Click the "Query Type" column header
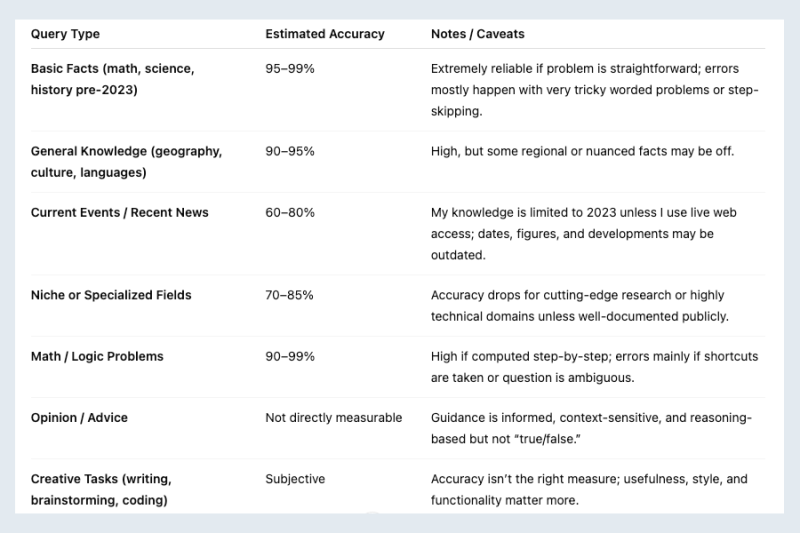 click(65, 34)
